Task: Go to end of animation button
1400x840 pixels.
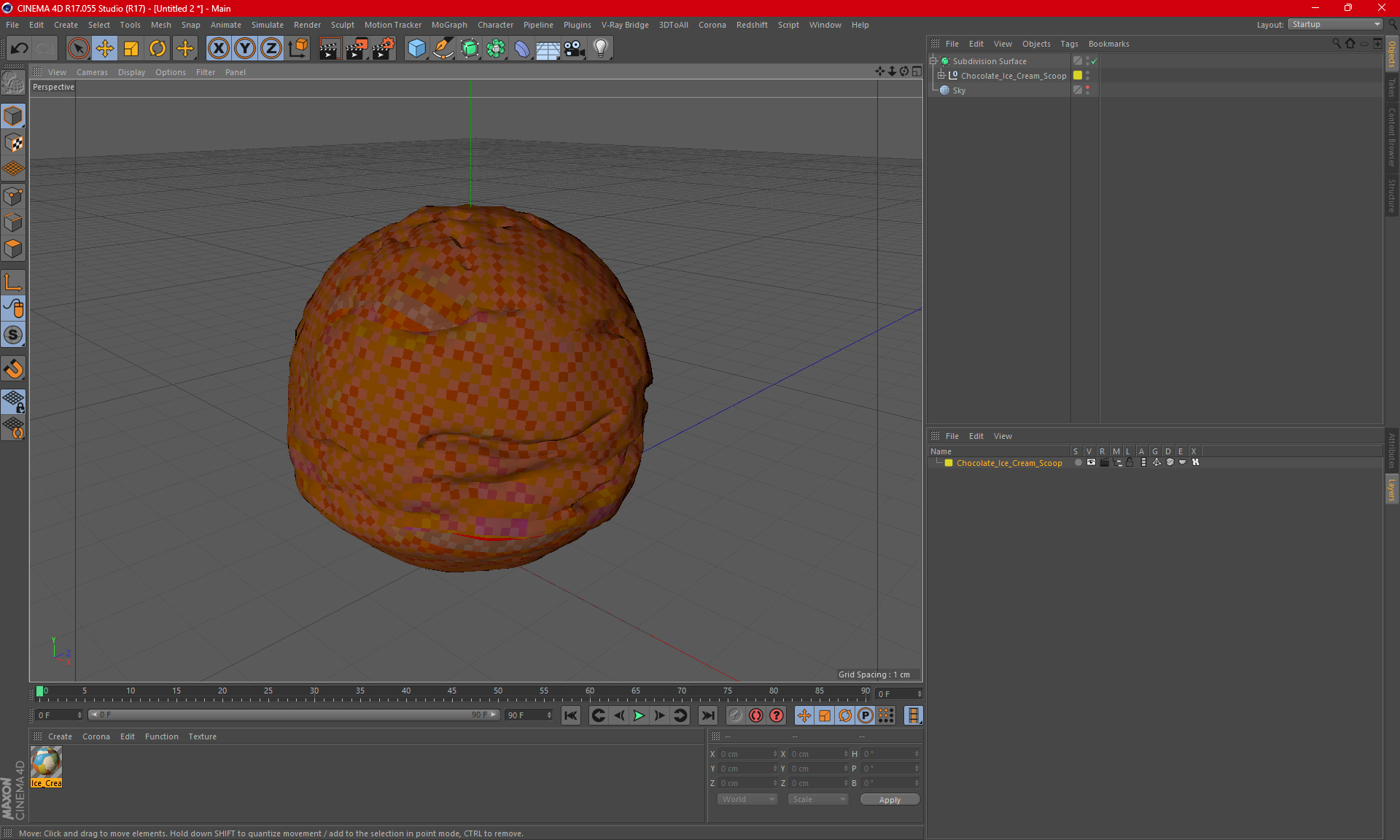Action: [x=707, y=715]
